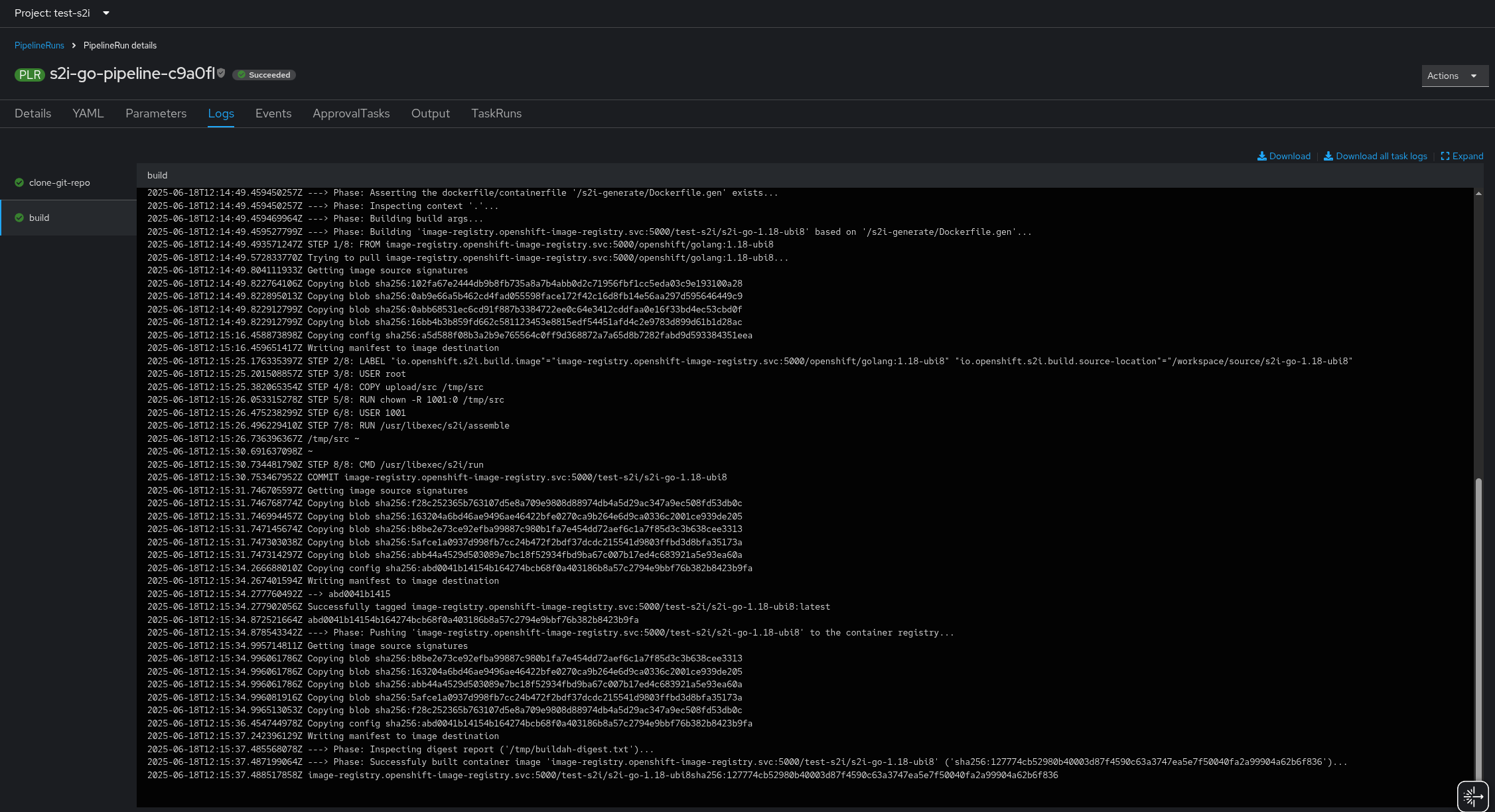Click download icon for all task logs
The height and width of the screenshot is (812, 1495).
click(x=1328, y=156)
